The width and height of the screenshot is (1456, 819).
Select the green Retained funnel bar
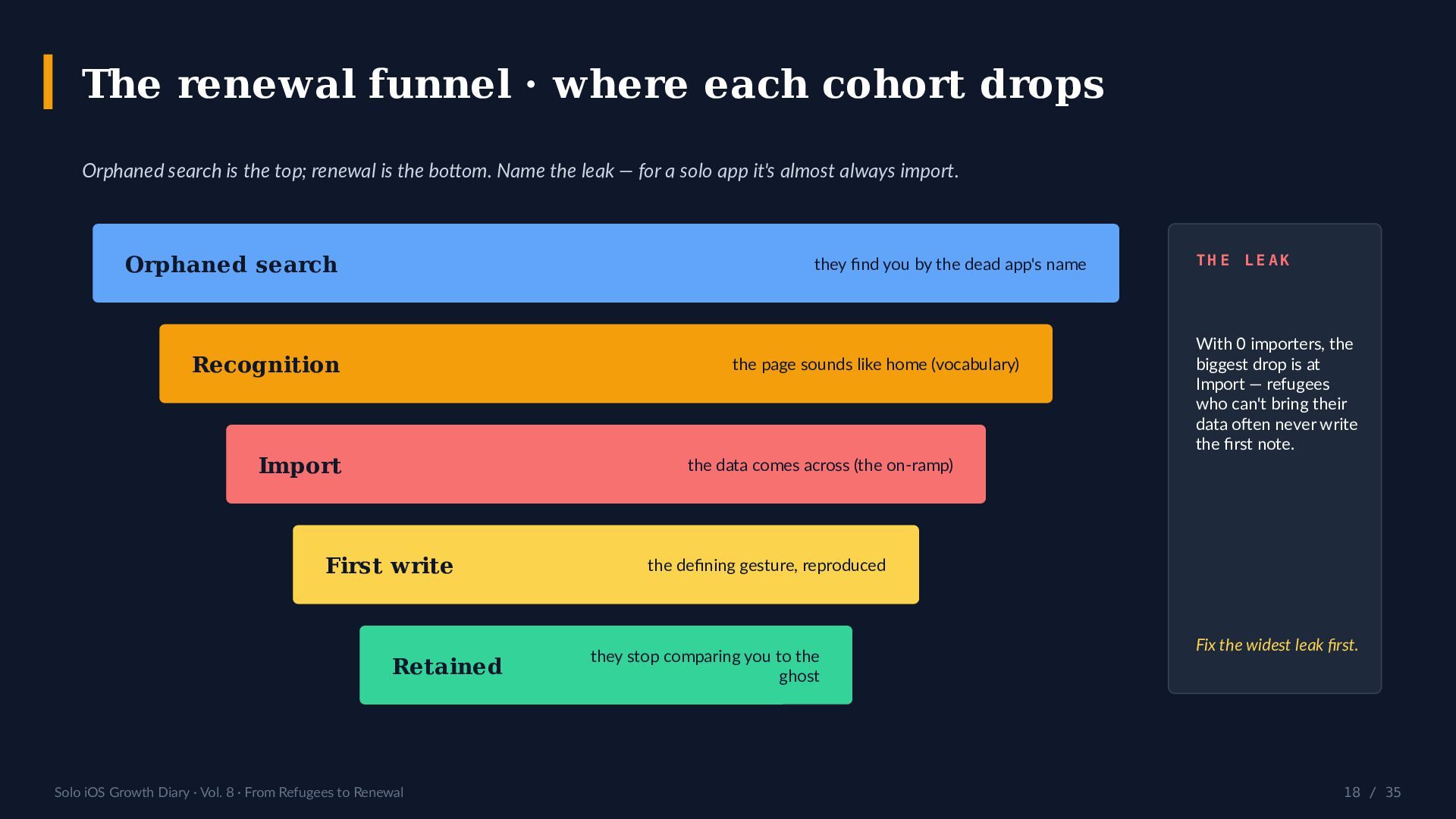coord(606,665)
